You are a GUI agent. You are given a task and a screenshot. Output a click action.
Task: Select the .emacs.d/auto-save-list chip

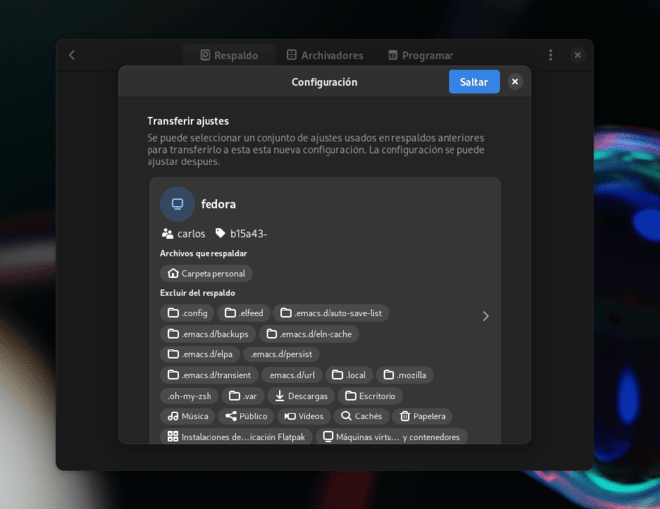click(x=331, y=313)
